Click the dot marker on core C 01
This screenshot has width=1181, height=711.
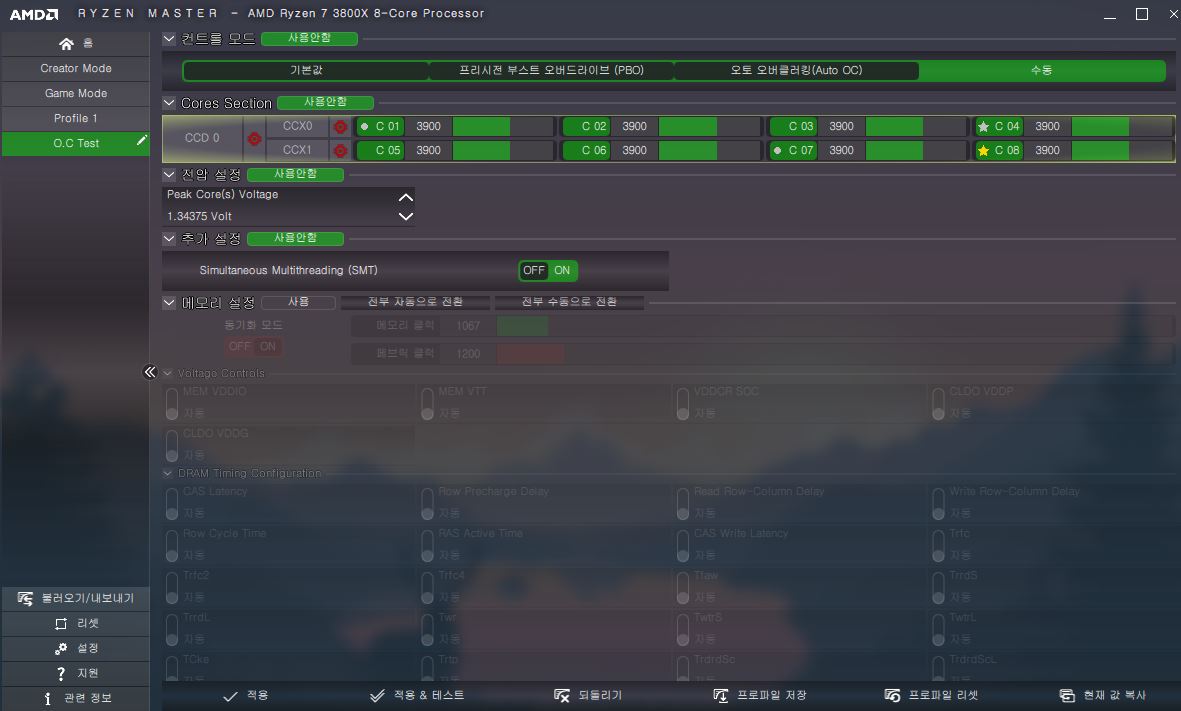click(365, 127)
